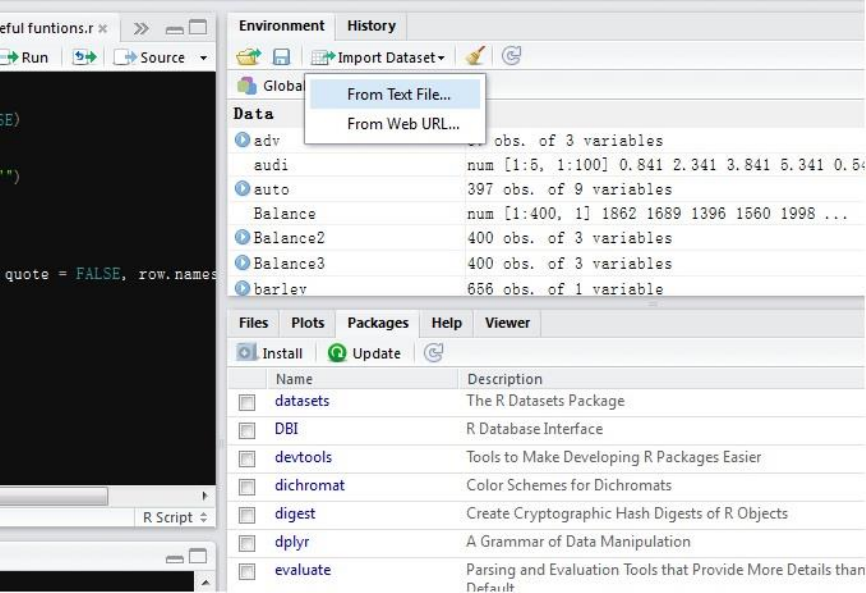Toggle the digest package checkbox
The image size is (866, 593).
pyautogui.click(x=247, y=515)
